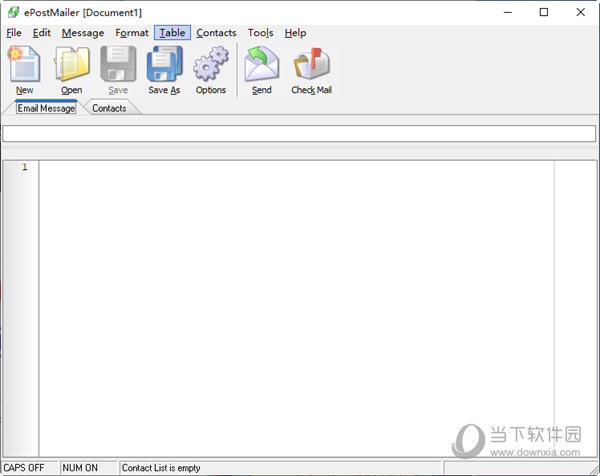Expand the Message menu
Viewport: 600px width, 476px height.
coord(82,33)
